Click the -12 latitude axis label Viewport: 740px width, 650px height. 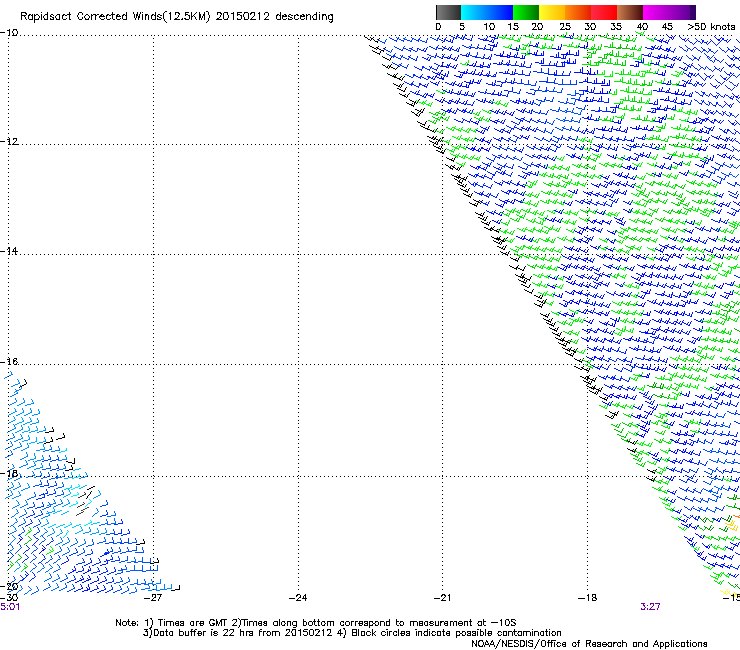point(9,142)
